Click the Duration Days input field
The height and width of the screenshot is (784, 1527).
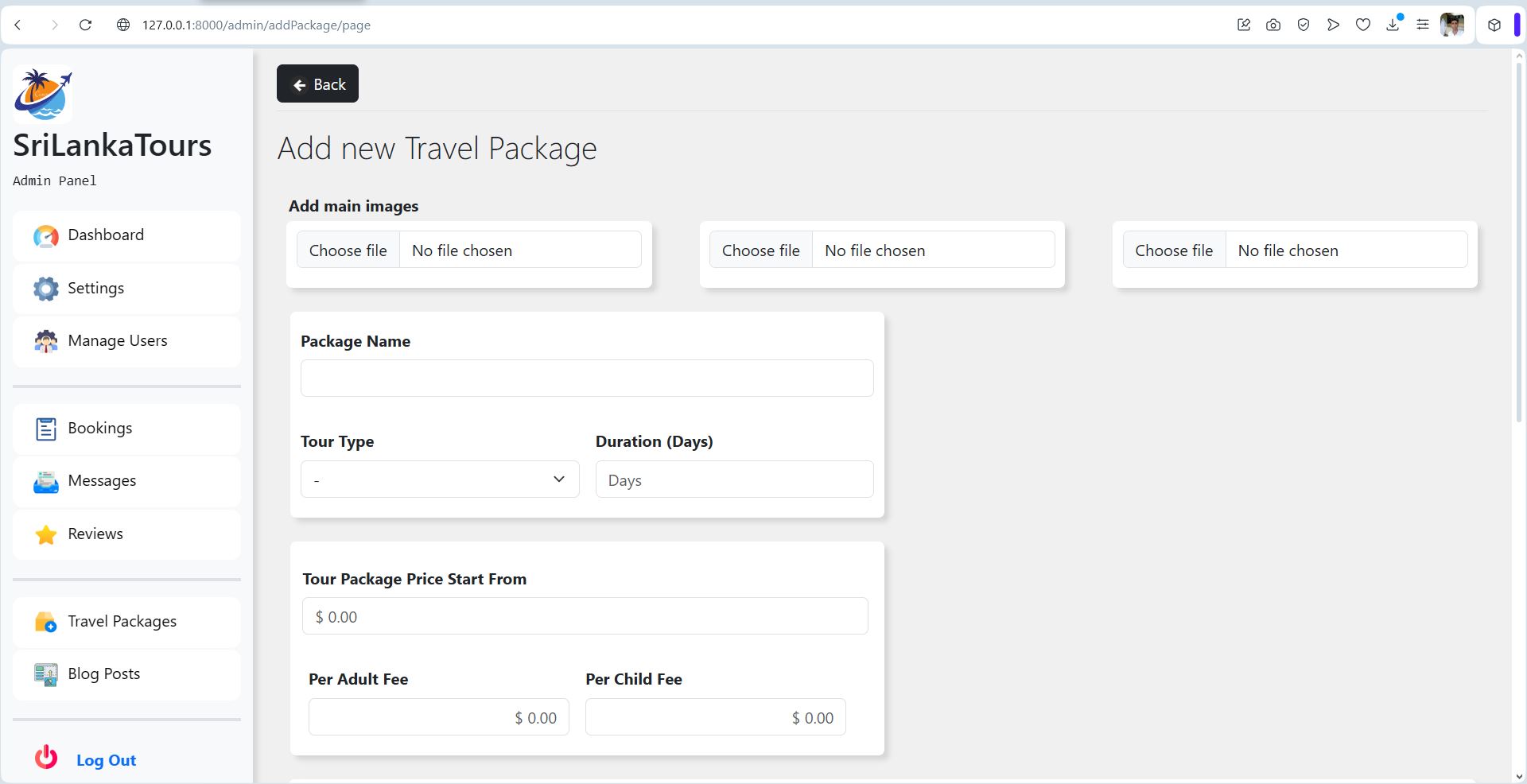735,479
